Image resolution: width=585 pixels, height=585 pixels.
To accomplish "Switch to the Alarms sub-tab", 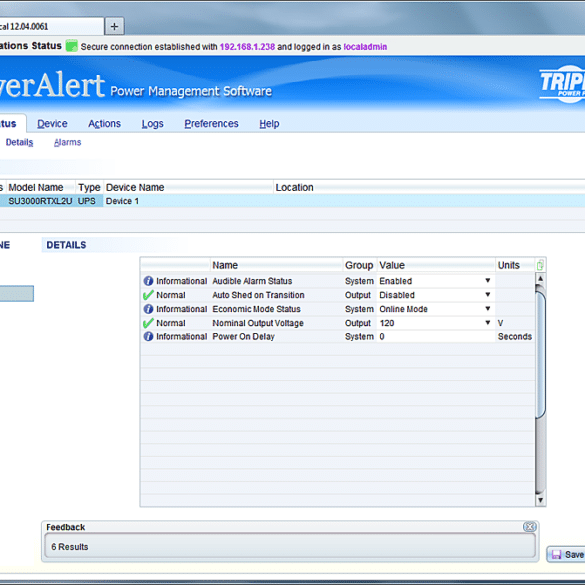I will [68, 142].
